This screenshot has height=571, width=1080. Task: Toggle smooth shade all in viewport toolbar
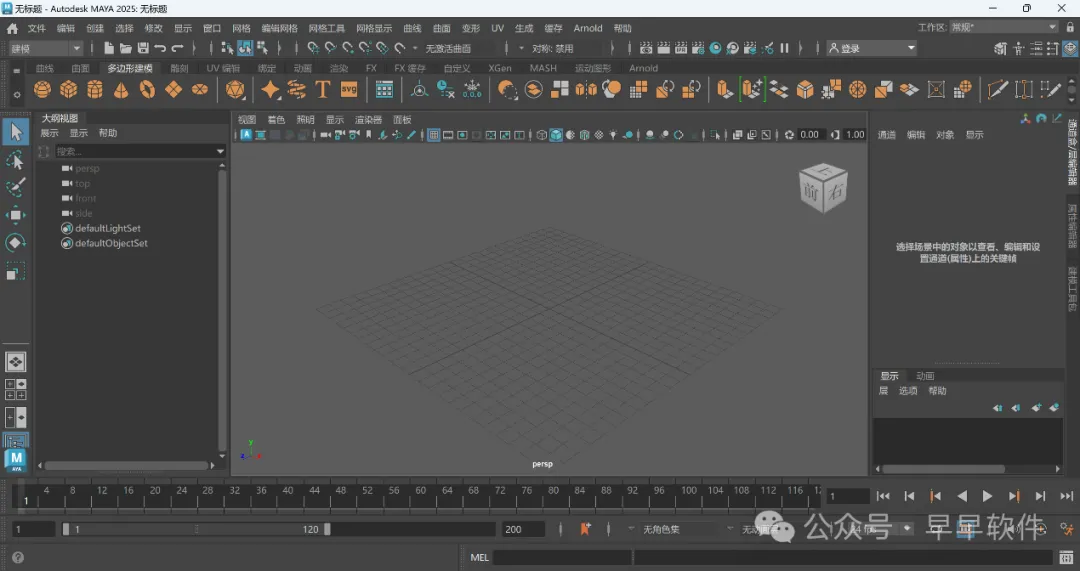pos(556,135)
